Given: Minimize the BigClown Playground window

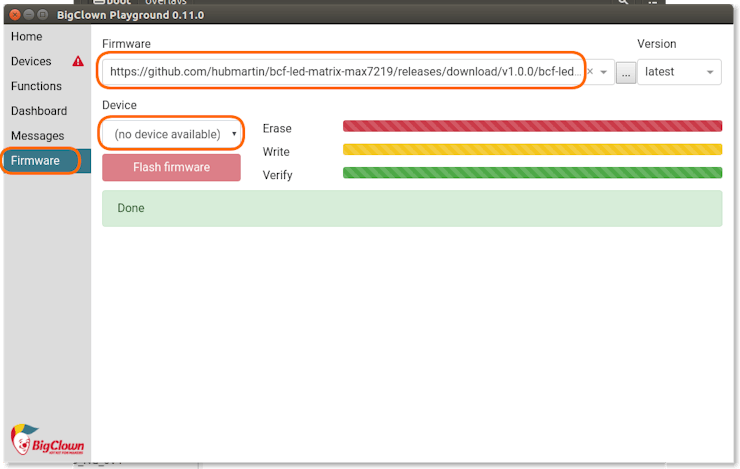Looking at the screenshot, I should (x=28, y=15).
